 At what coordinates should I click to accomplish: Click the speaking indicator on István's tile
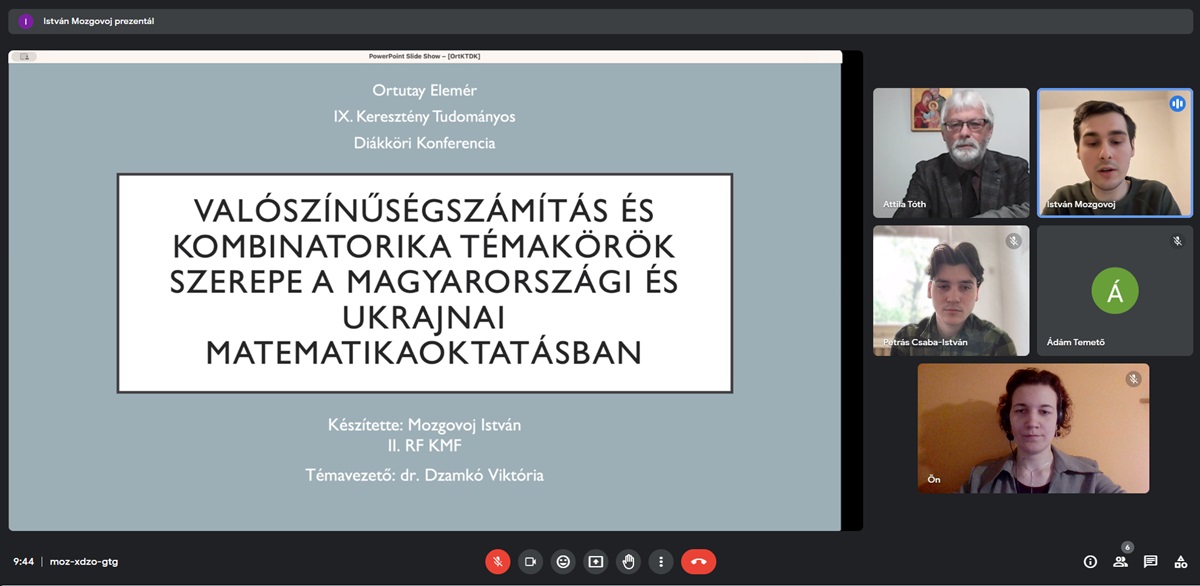pos(1177,104)
